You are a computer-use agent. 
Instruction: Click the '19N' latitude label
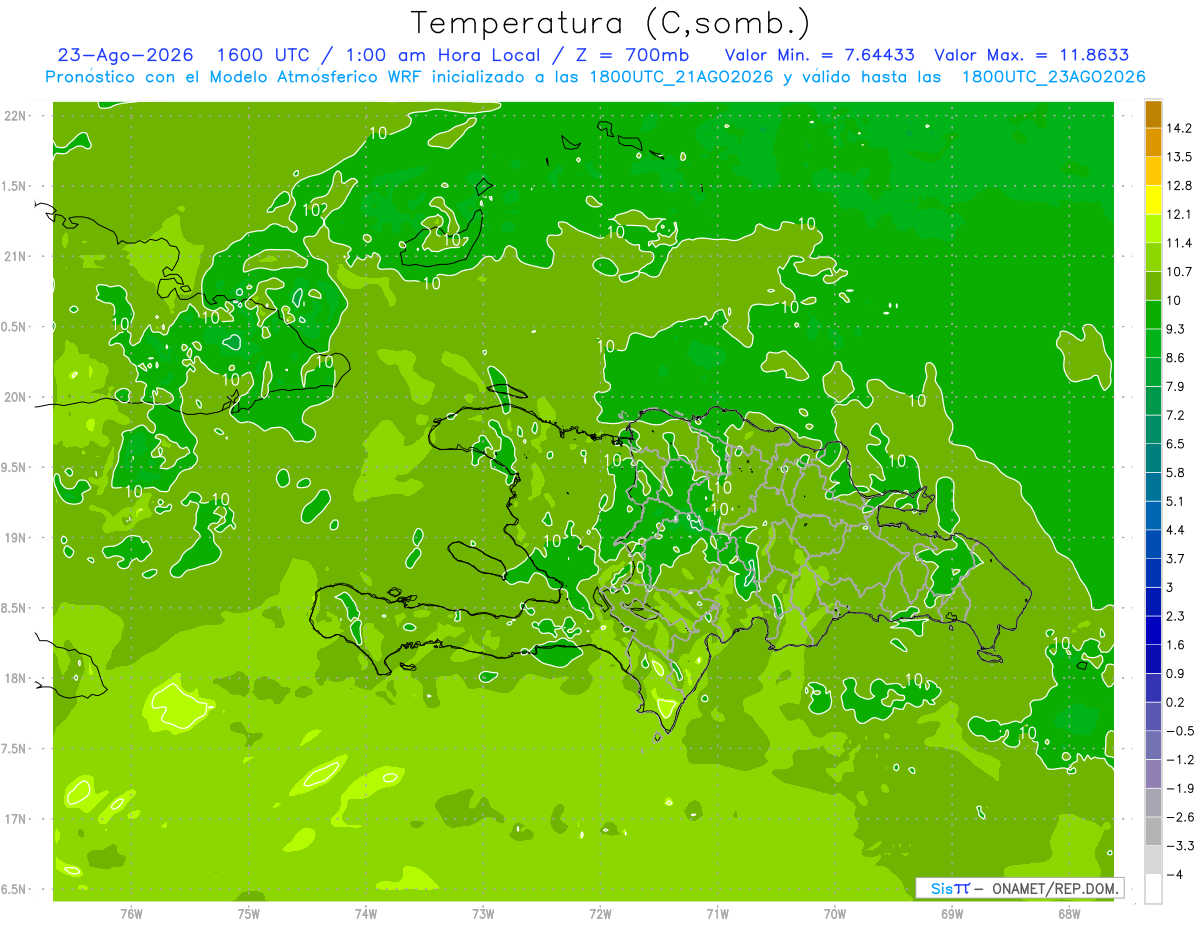click(x=15, y=538)
